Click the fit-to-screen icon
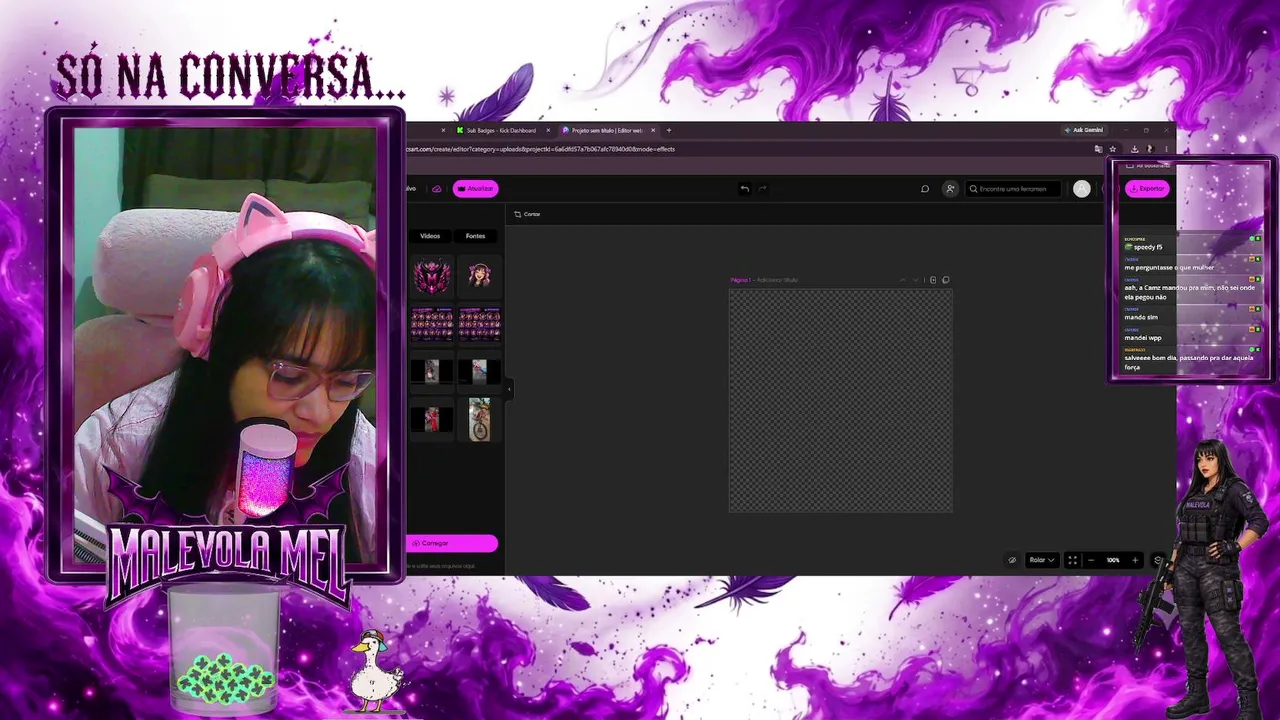1280x720 pixels. point(1072,560)
